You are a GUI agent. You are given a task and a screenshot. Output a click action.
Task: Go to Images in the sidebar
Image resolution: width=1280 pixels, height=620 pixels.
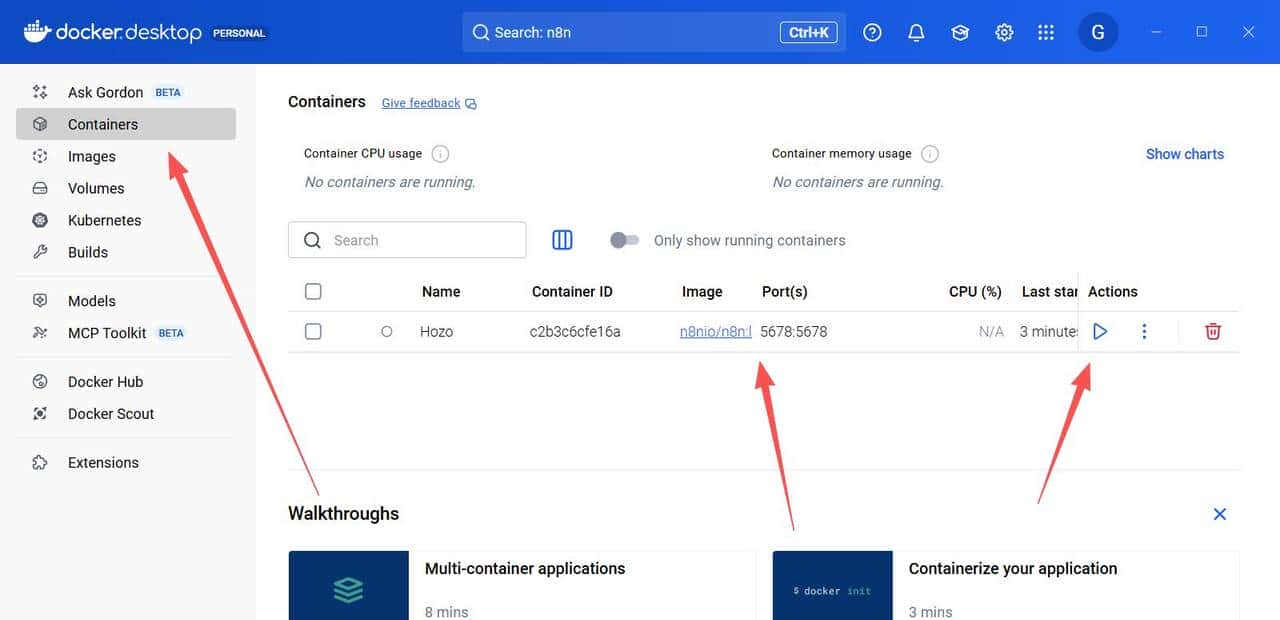coord(92,156)
